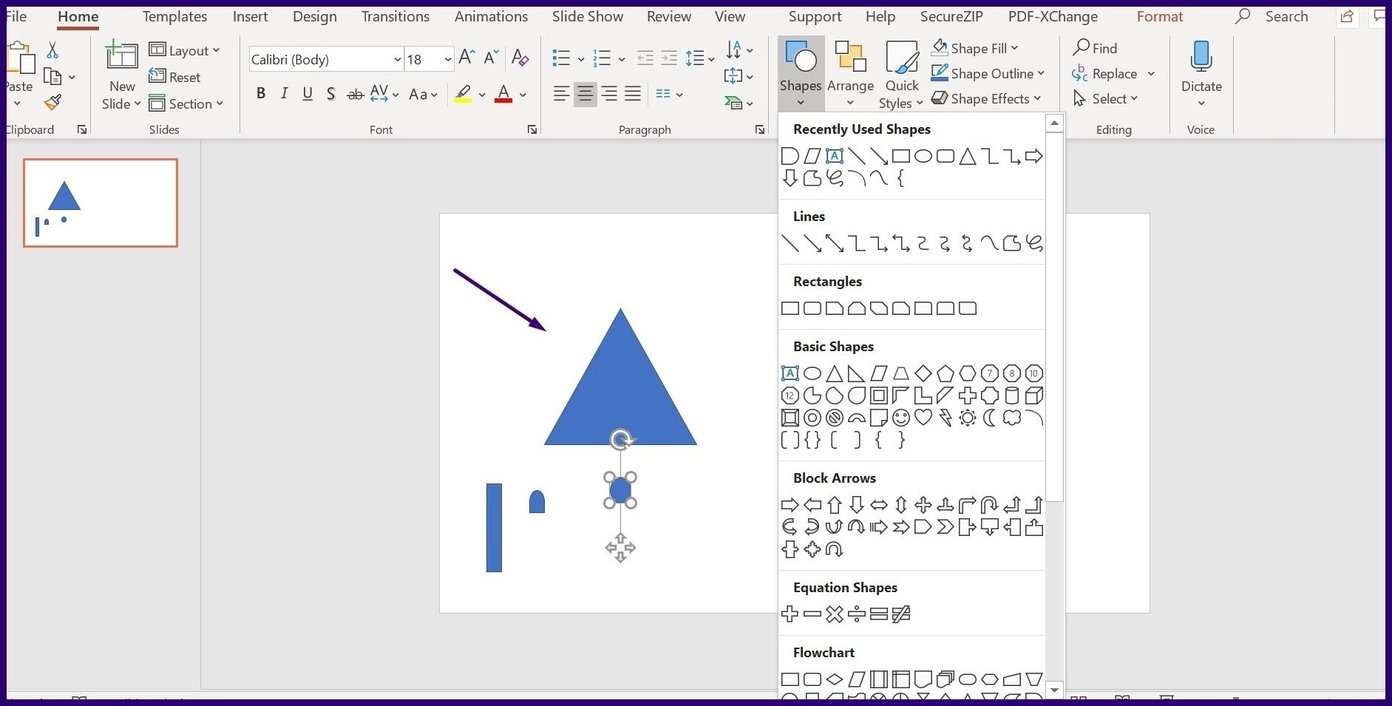This screenshot has height=706, width=1392.
Task: Open the Shape Fill dropdown
Action: [975, 48]
